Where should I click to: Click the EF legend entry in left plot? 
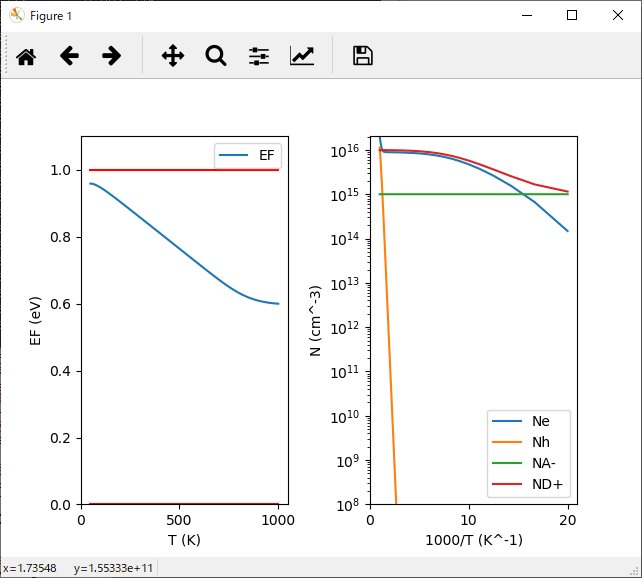(267, 157)
